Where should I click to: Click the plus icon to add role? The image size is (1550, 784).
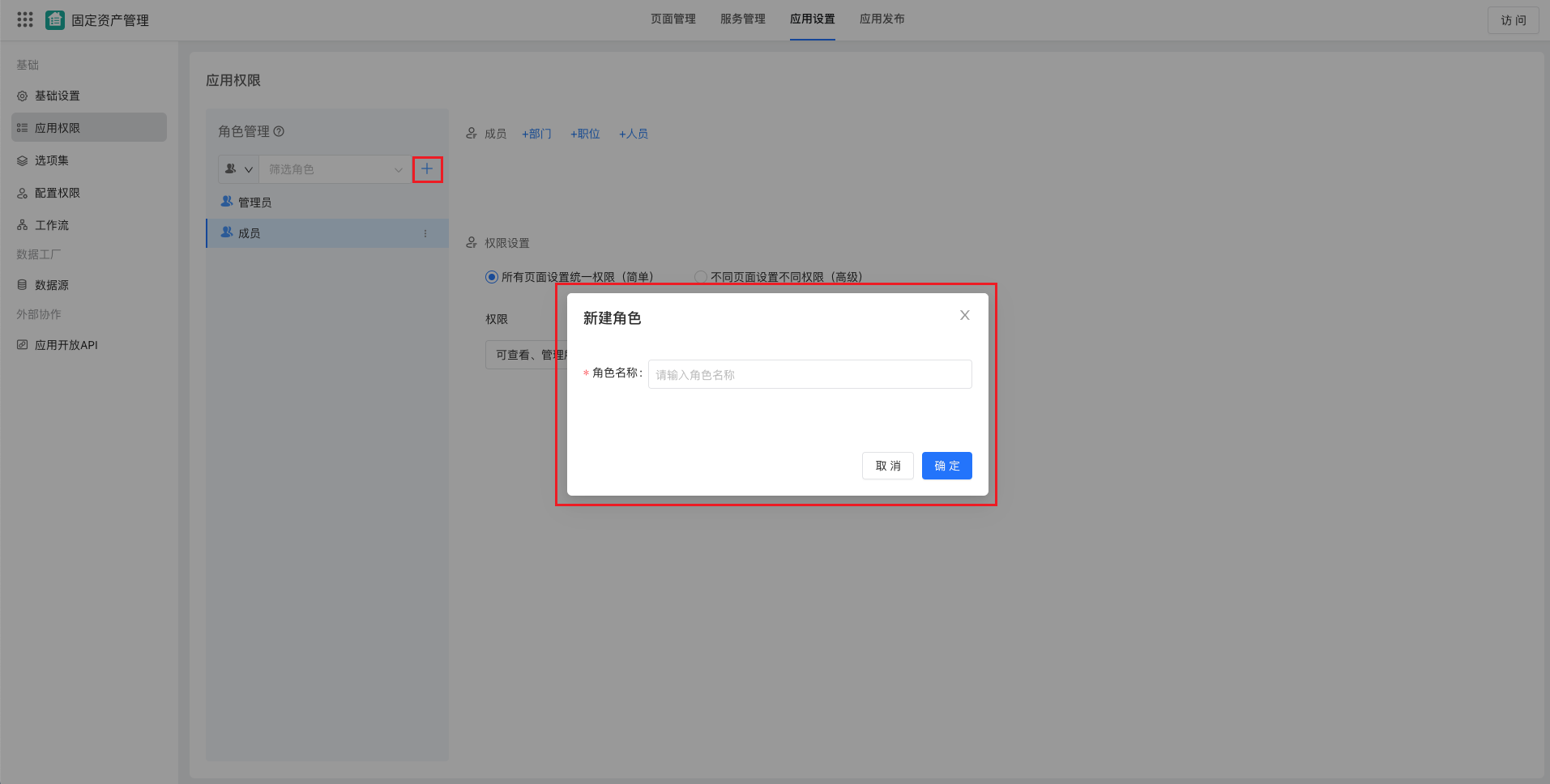coord(427,169)
